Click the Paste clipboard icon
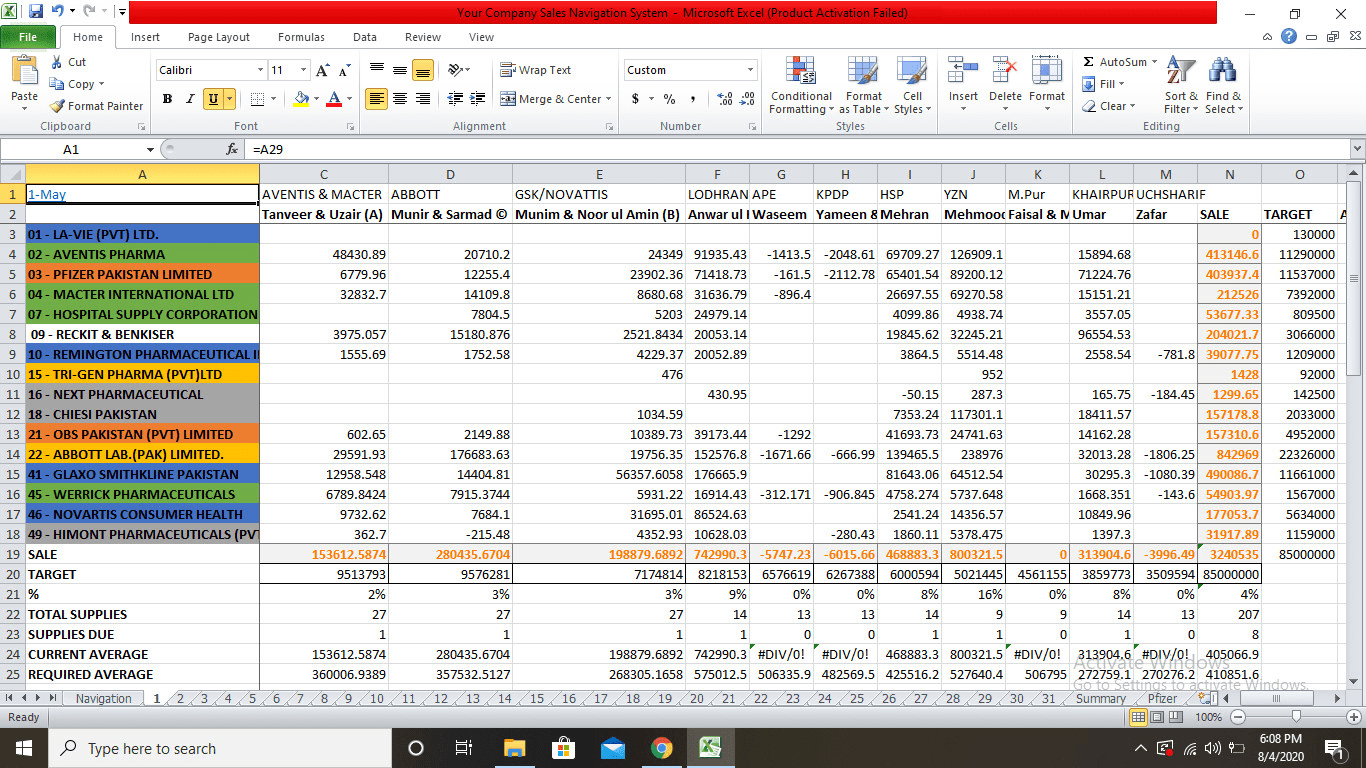The width and height of the screenshot is (1366, 768). coord(24,71)
